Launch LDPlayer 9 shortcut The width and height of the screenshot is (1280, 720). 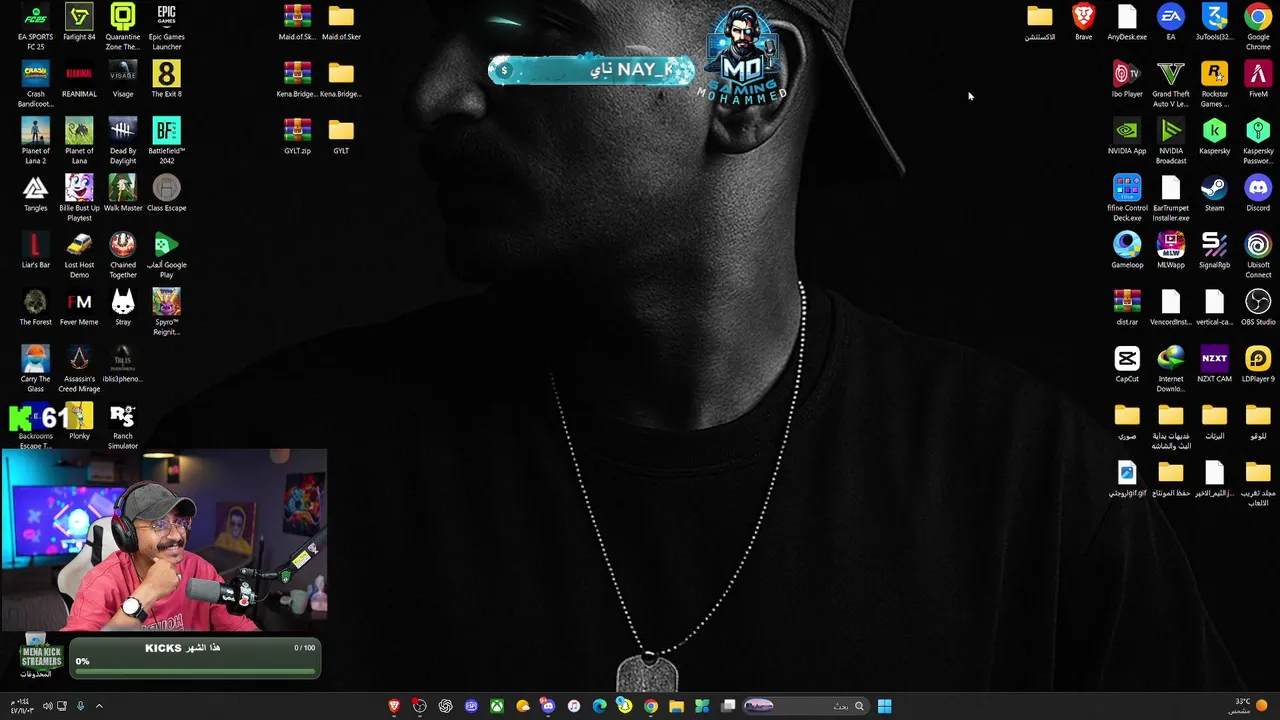[x=1258, y=365]
